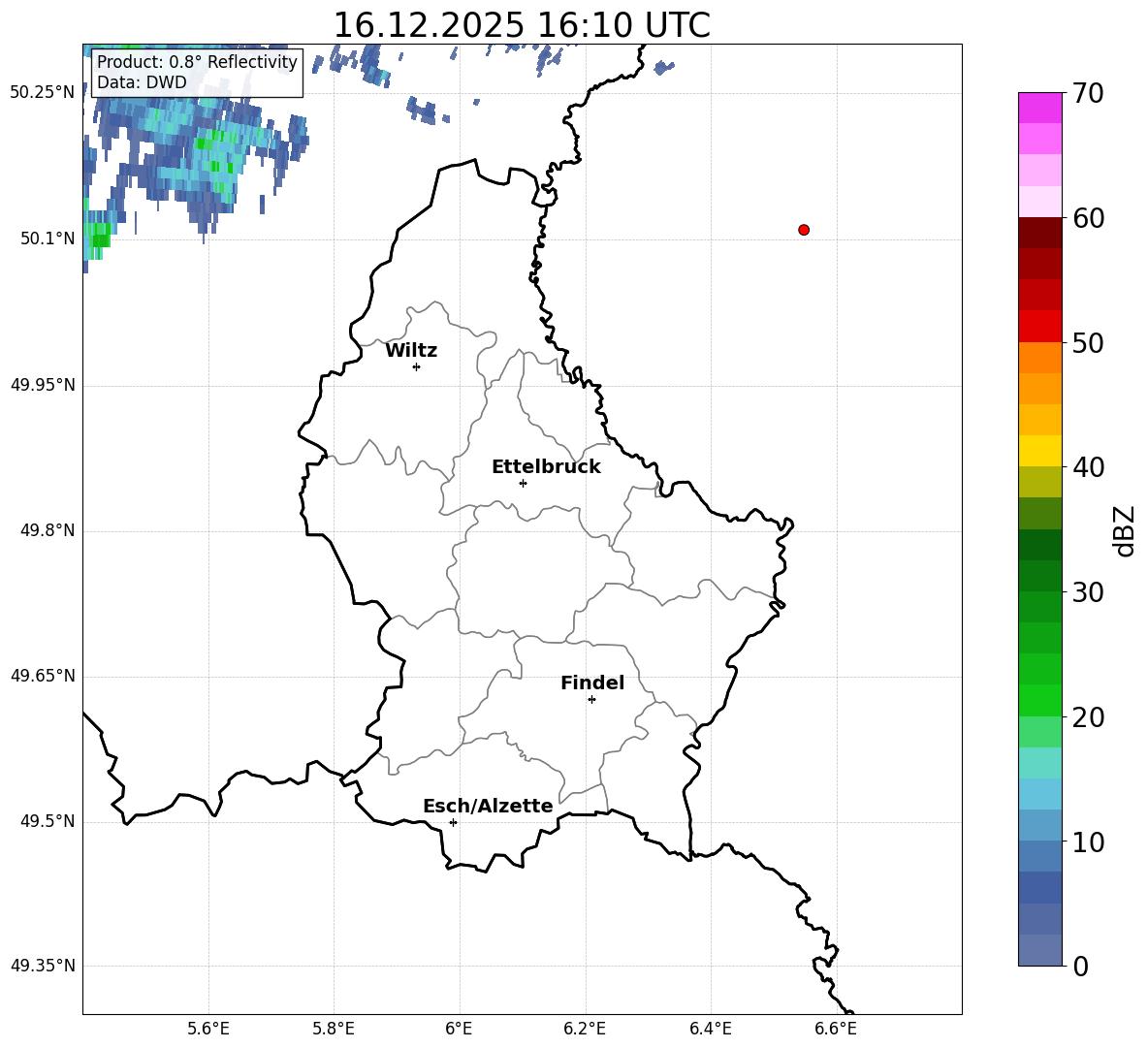This screenshot has width=1148, height=1048.
Task: Click the 50.1°N latitude label
Action: tap(48, 238)
